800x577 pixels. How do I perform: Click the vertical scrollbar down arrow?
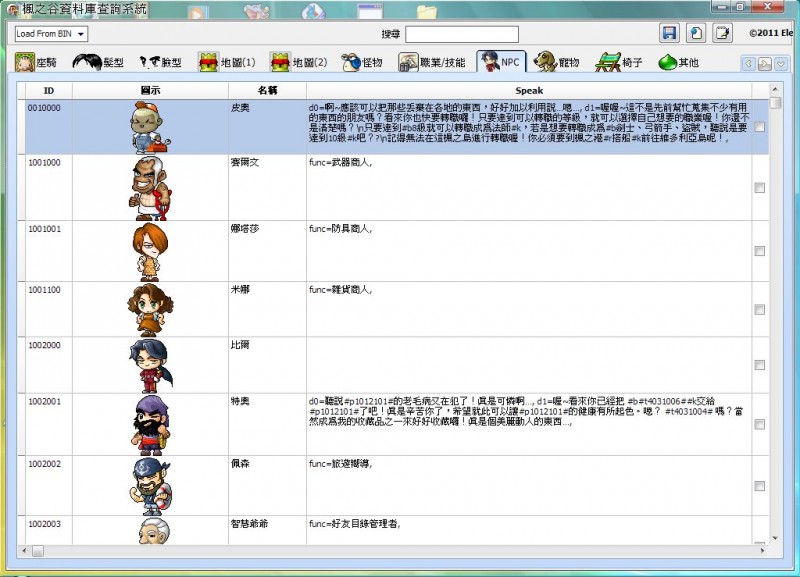pyautogui.click(x=775, y=538)
